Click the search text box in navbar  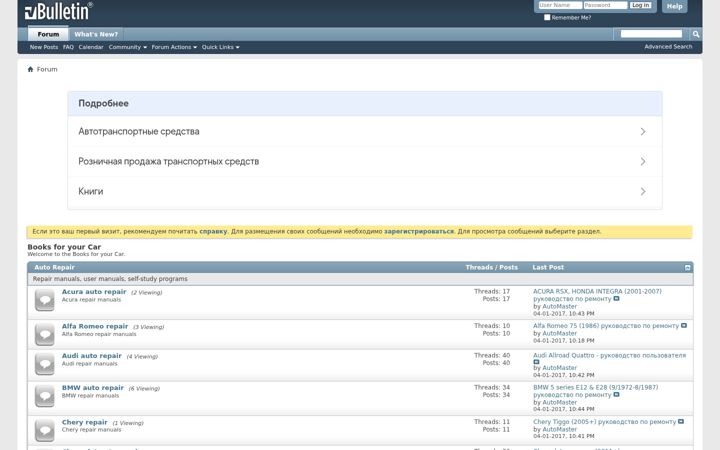click(651, 34)
